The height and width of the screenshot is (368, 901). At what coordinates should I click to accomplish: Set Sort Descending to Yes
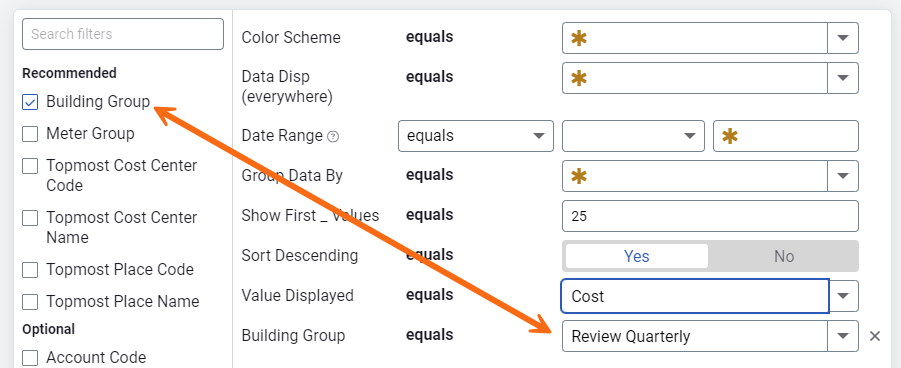coord(637,256)
